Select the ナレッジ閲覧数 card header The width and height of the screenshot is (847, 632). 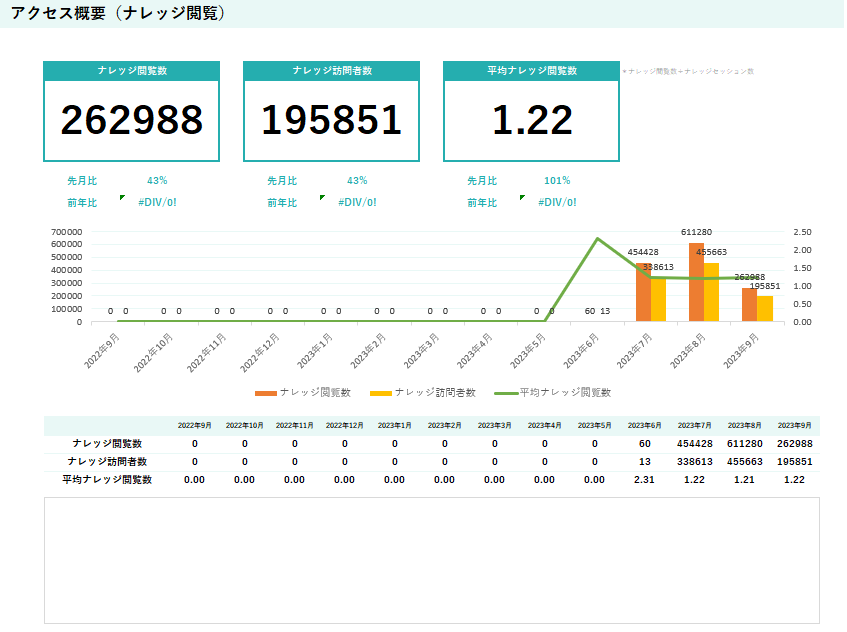(131, 71)
